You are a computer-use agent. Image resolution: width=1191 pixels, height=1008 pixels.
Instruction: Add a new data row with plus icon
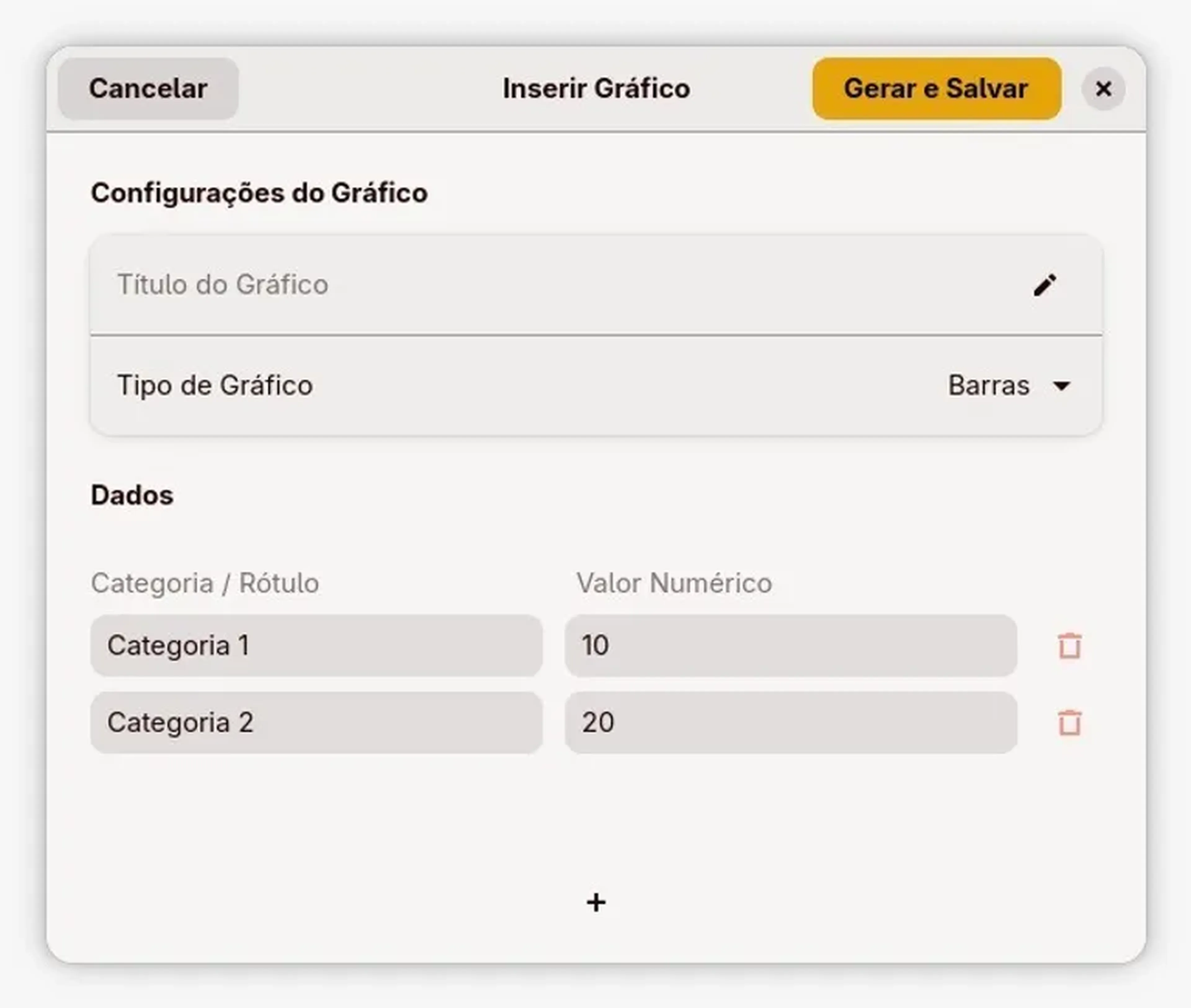click(x=596, y=902)
